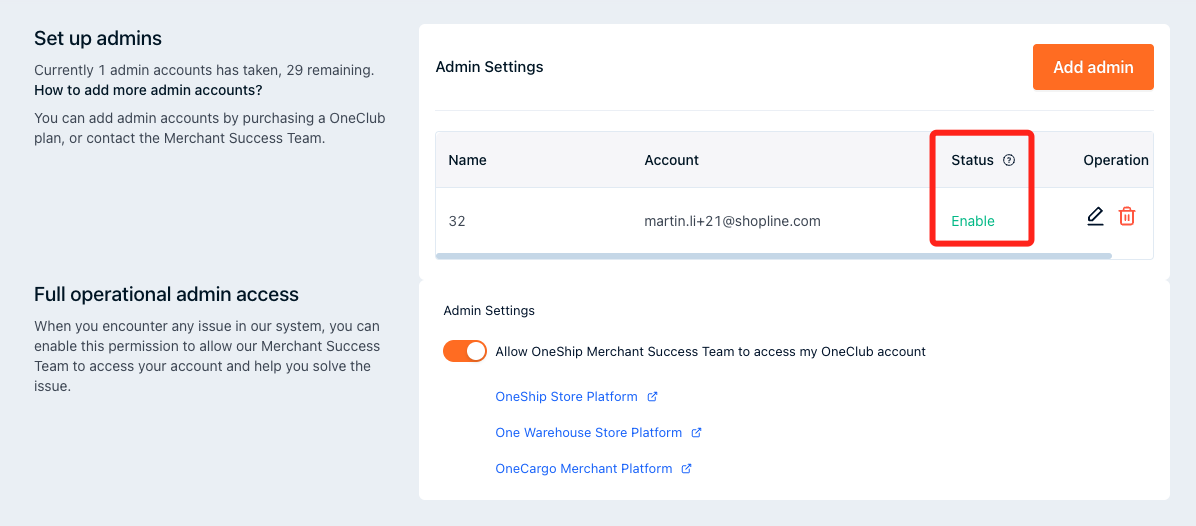Image resolution: width=1196 pixels, height=526 pixels.
Task: Select the martin.li+21@shopline.com account cell
Action: pos(732,221)
